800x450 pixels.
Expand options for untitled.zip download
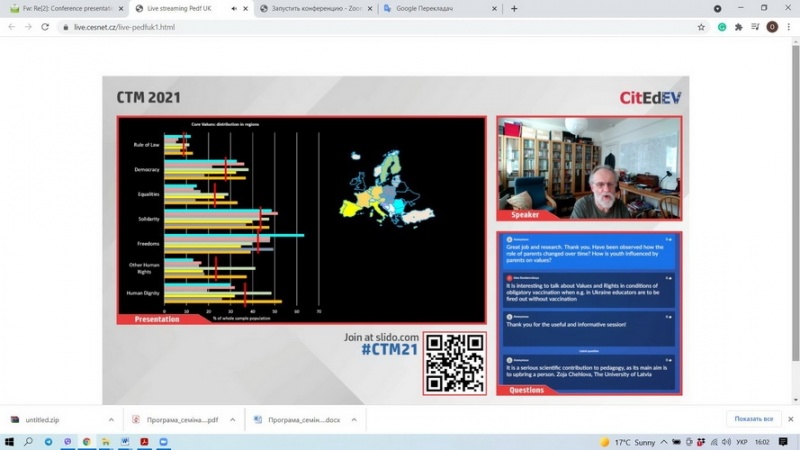[x=111, y=419]
